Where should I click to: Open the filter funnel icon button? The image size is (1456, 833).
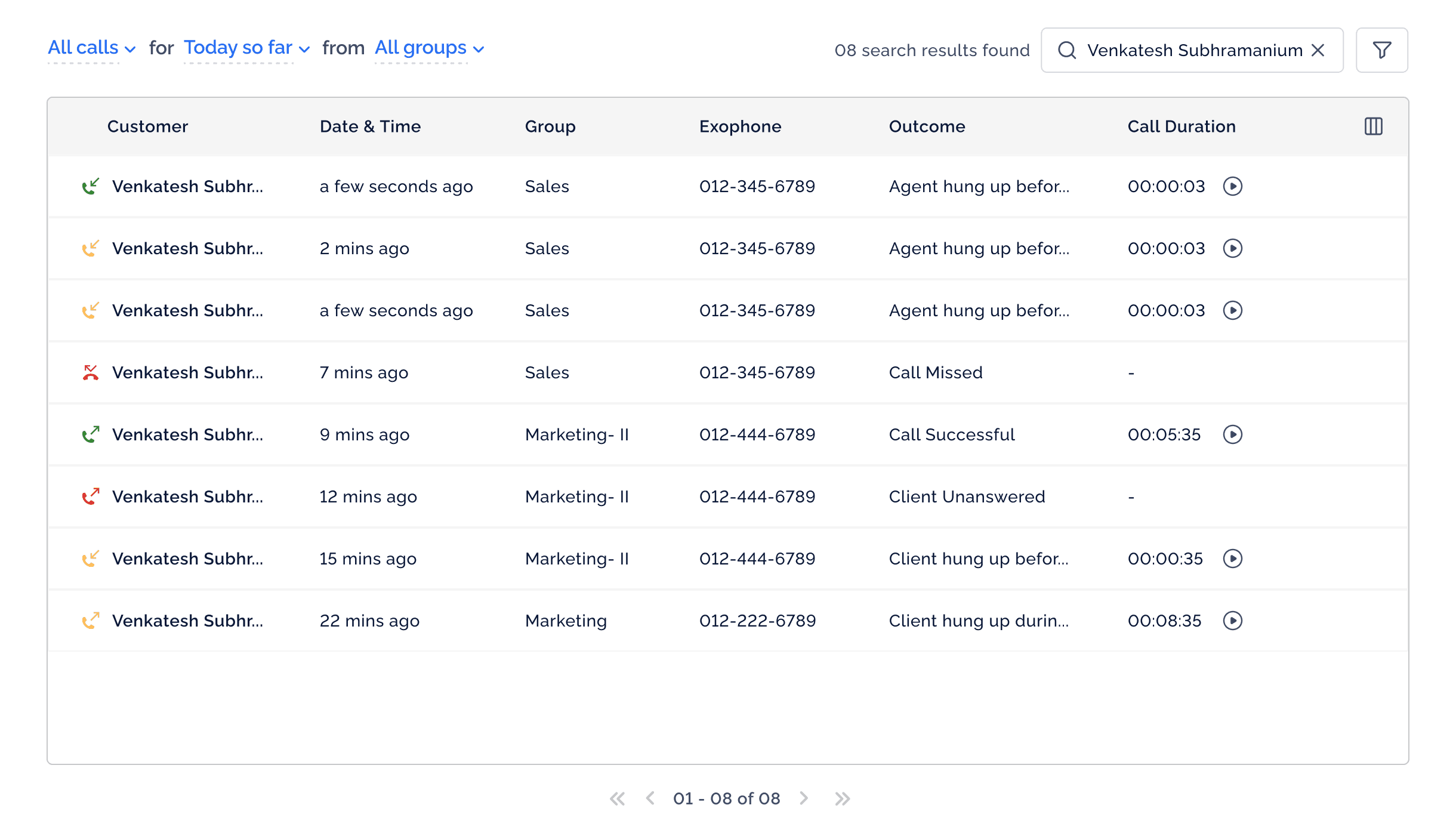click(x=1381, y=50)
